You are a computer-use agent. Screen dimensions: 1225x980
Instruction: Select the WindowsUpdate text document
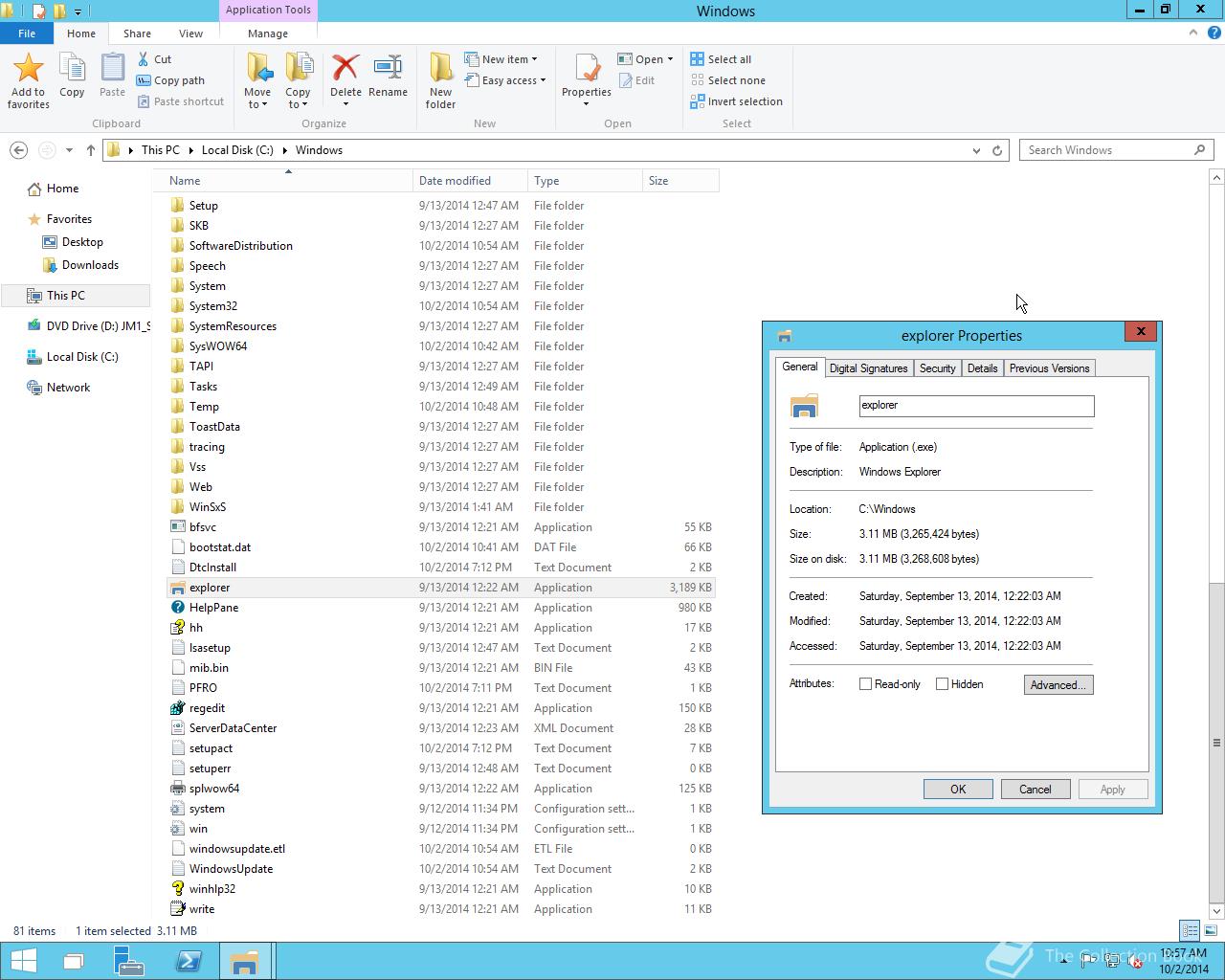pos(231,869)
